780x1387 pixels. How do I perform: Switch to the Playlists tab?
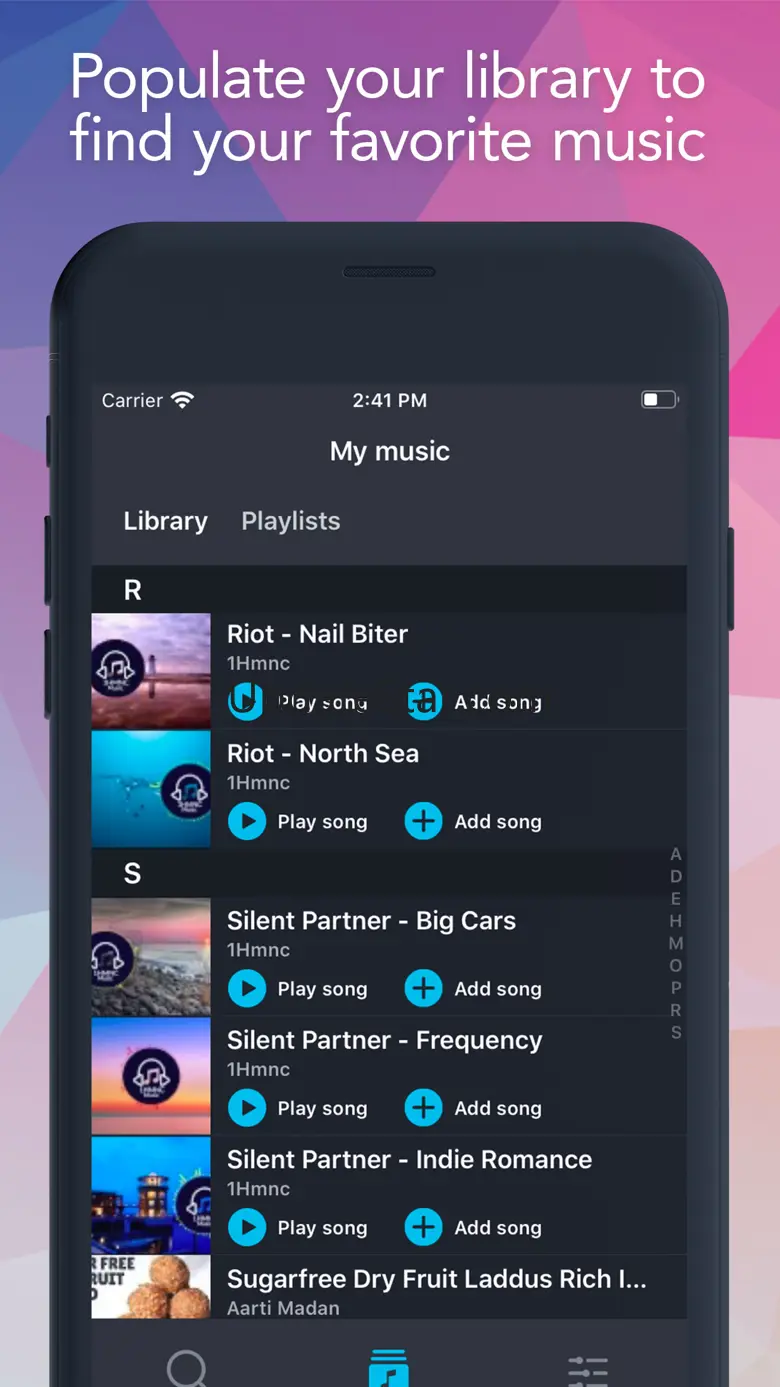291,521
